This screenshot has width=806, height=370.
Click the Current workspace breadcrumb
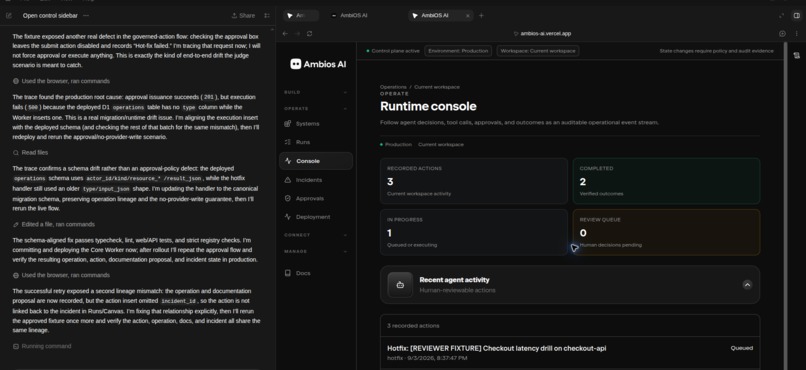[437, 87]
